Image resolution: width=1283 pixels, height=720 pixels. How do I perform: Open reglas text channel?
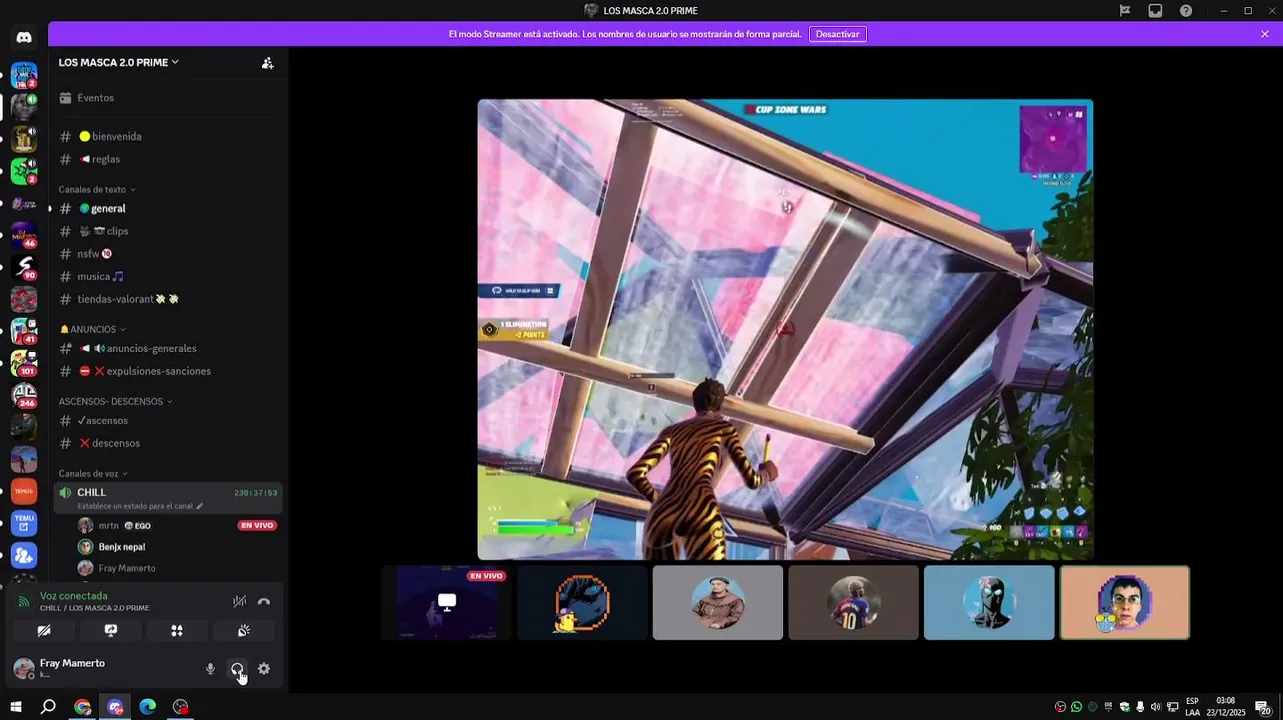pyautogui.click(x=167, y=159)
